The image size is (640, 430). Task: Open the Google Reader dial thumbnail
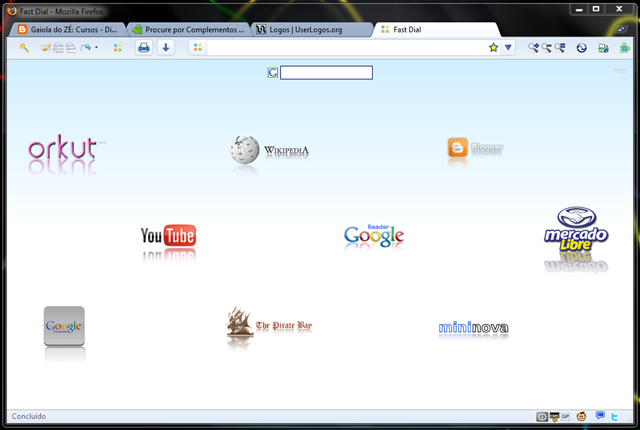coord(374,237)
